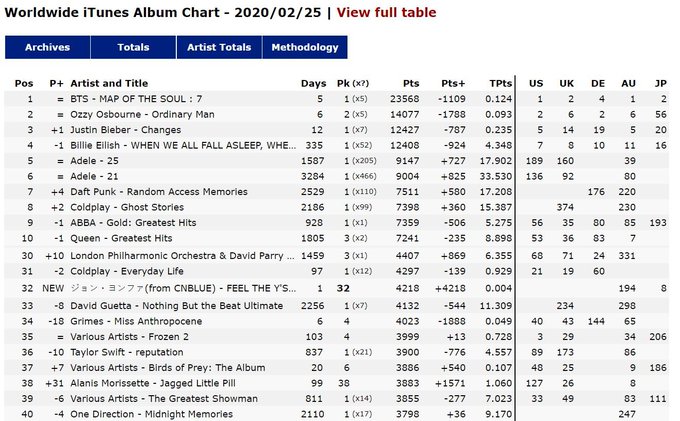This screenshot has height=421, width=680.
Task: Click the Pts column header
Action: pyautogui.click(x=411, y=83)
